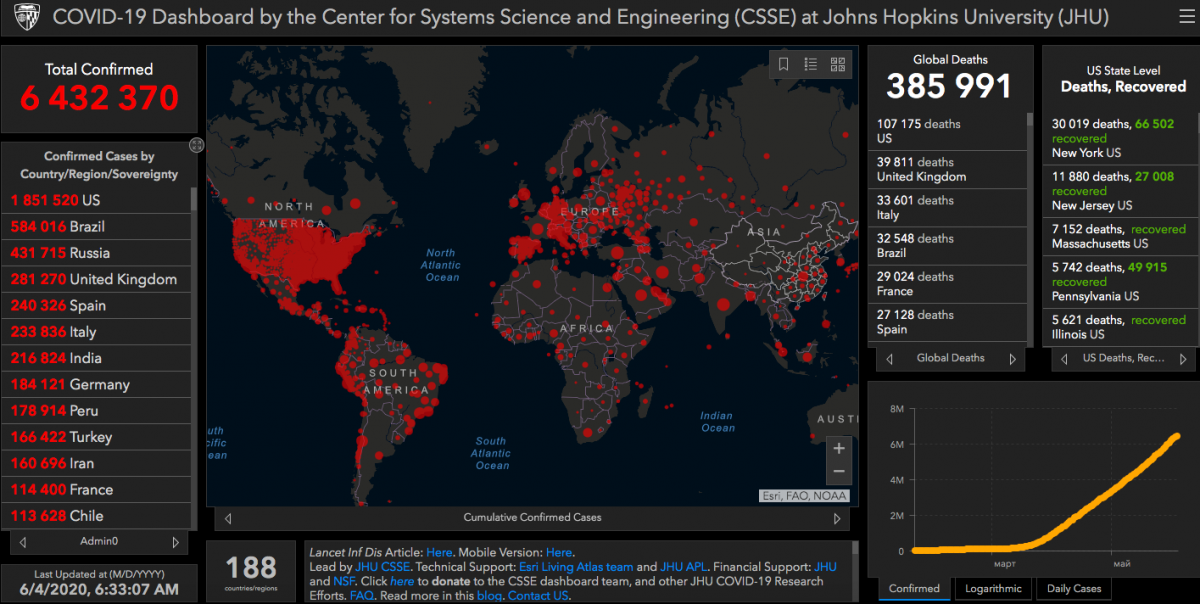Zoom out on the map with minus
The image size is (1200, 604).
point(839,472)
